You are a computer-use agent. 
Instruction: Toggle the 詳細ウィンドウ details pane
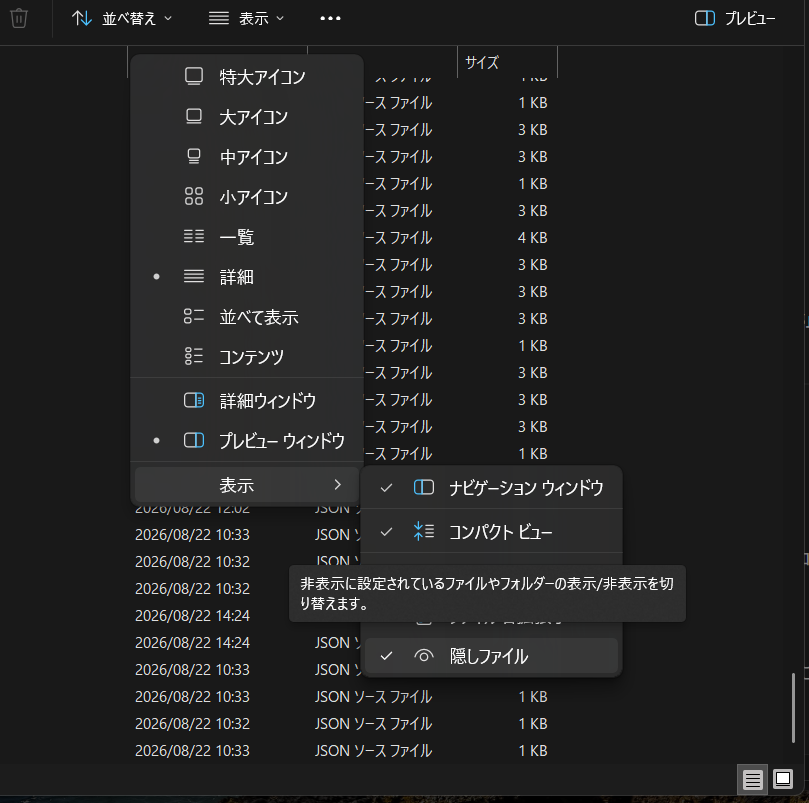pyautogui.click(x=247, y=400)
